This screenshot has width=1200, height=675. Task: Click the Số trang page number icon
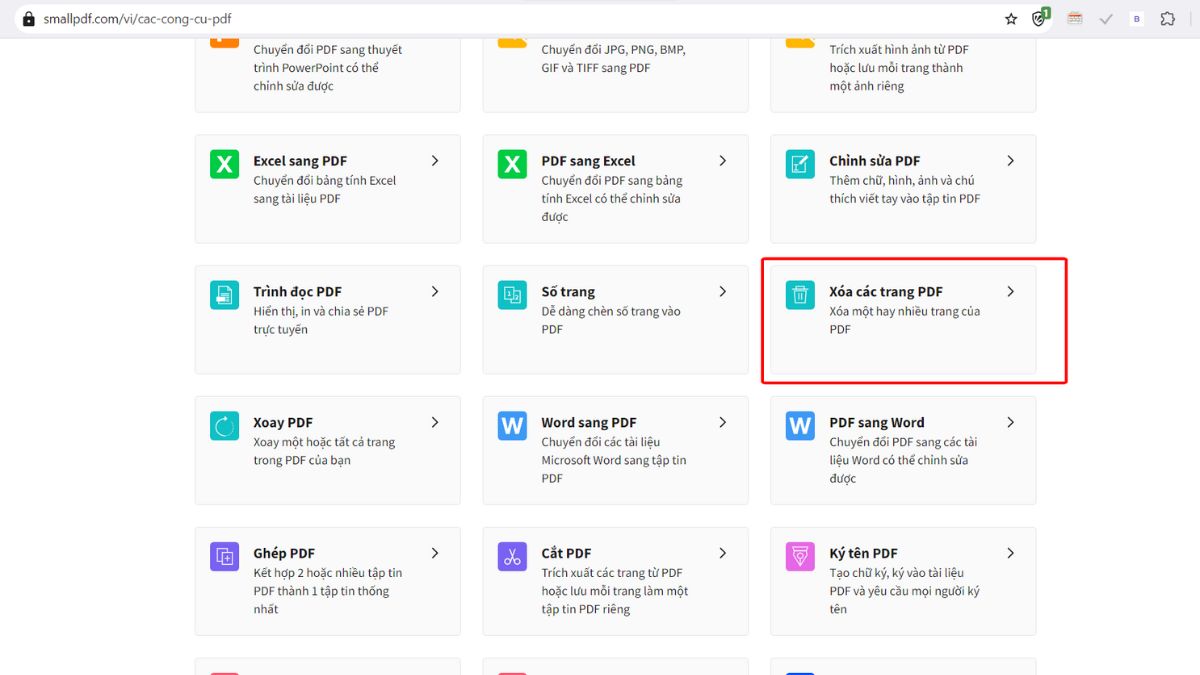tap(512, 295)
